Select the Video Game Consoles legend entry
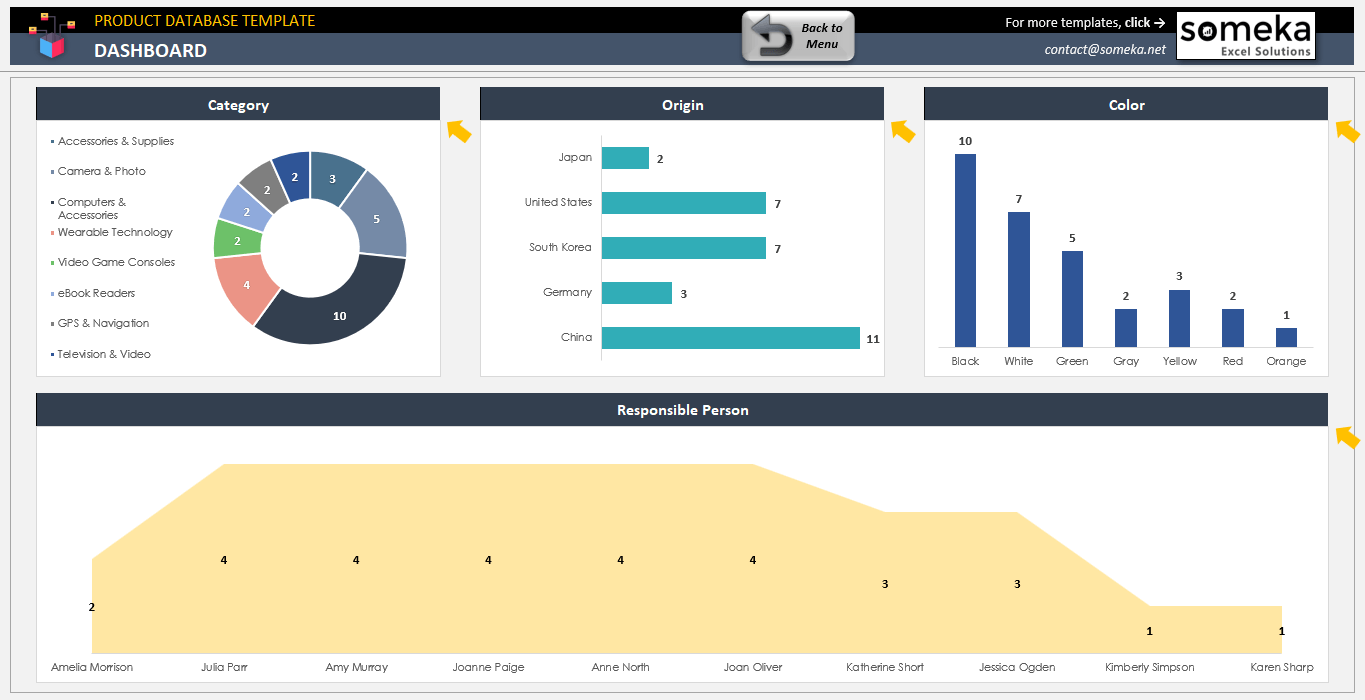 pyautogui.click(x=115, y=262)
